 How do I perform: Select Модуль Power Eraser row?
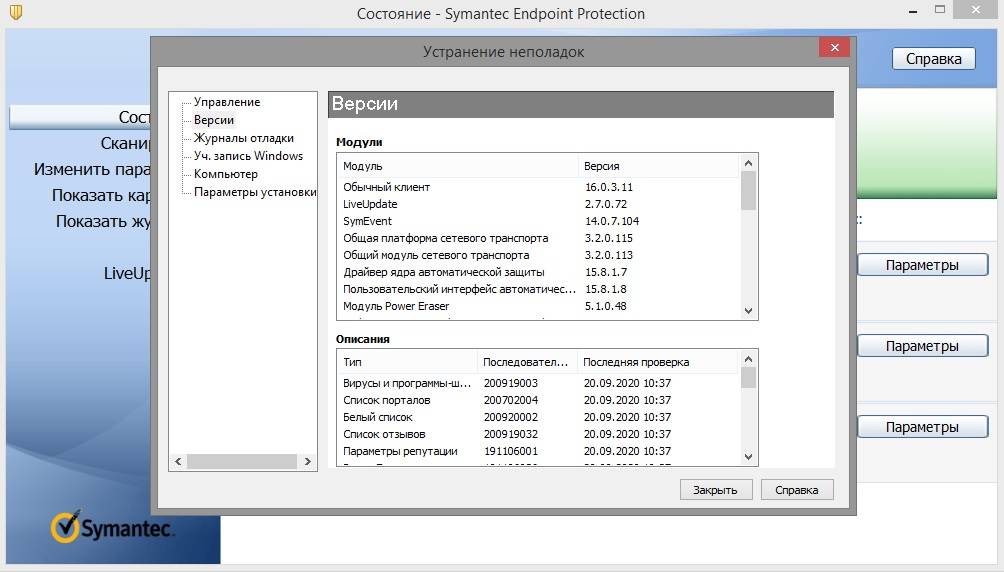(538, 306)
